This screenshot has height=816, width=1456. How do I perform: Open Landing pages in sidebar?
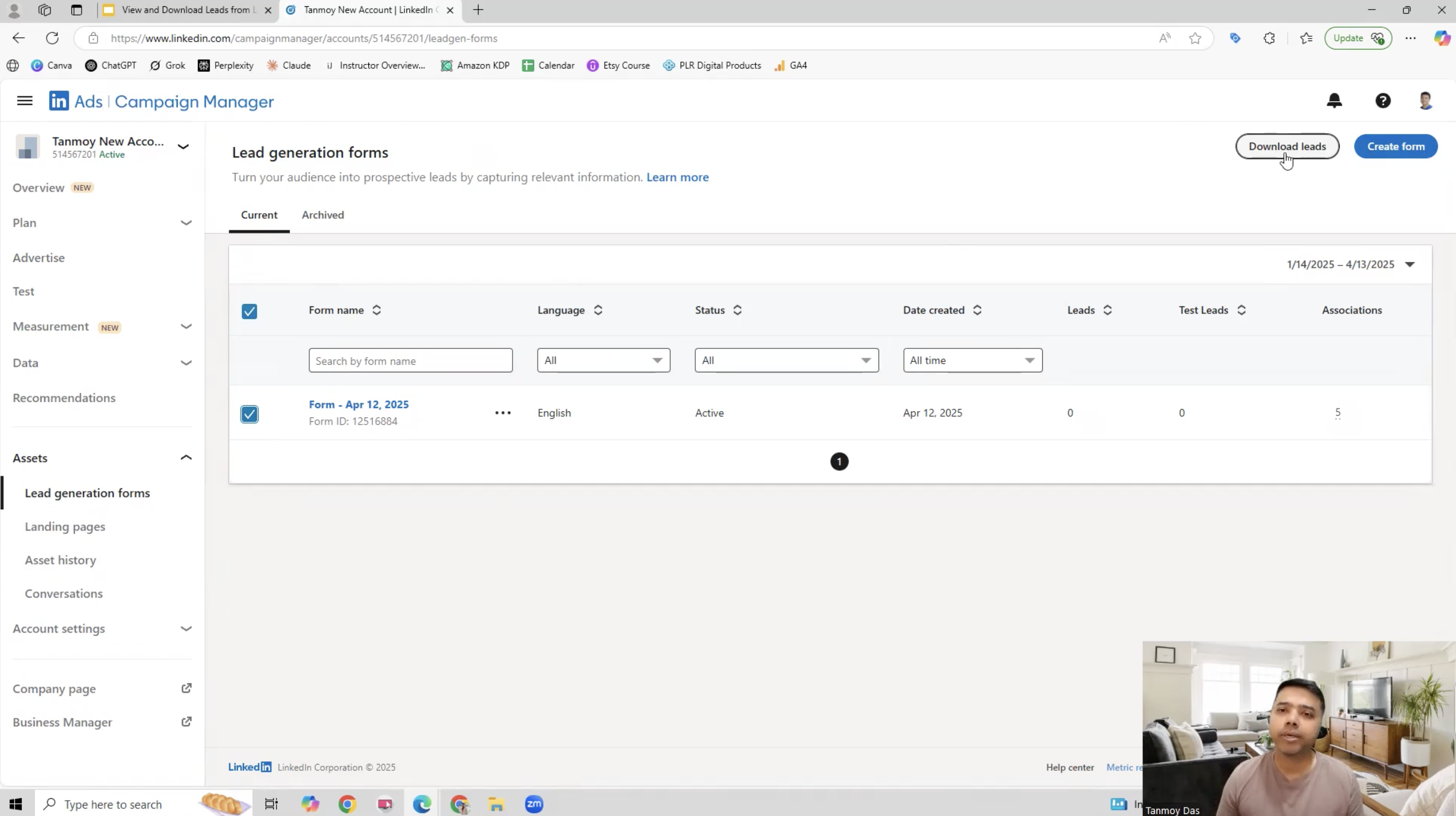coord(65,526)
